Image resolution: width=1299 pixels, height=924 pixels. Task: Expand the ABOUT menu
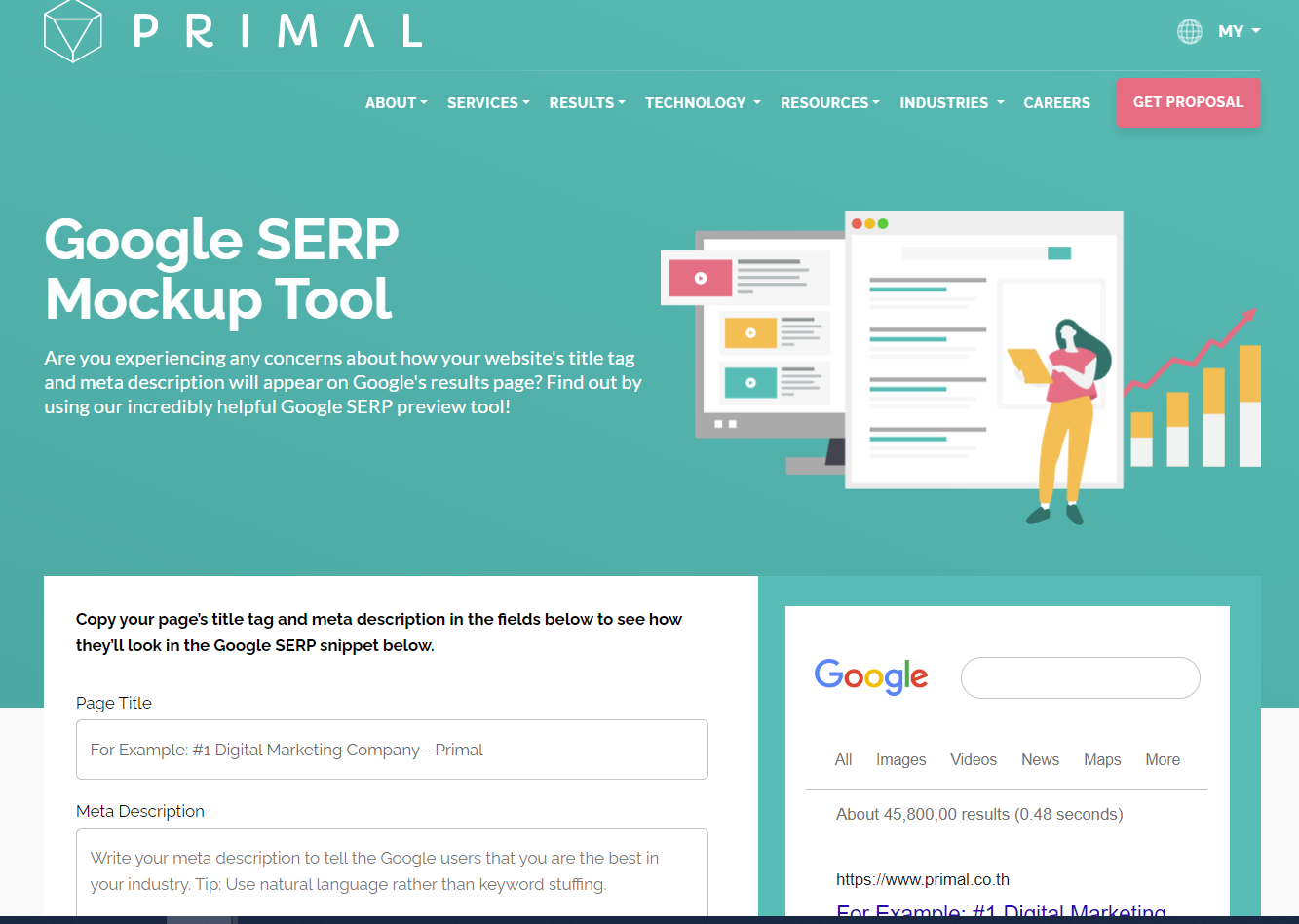coord(397,102)
